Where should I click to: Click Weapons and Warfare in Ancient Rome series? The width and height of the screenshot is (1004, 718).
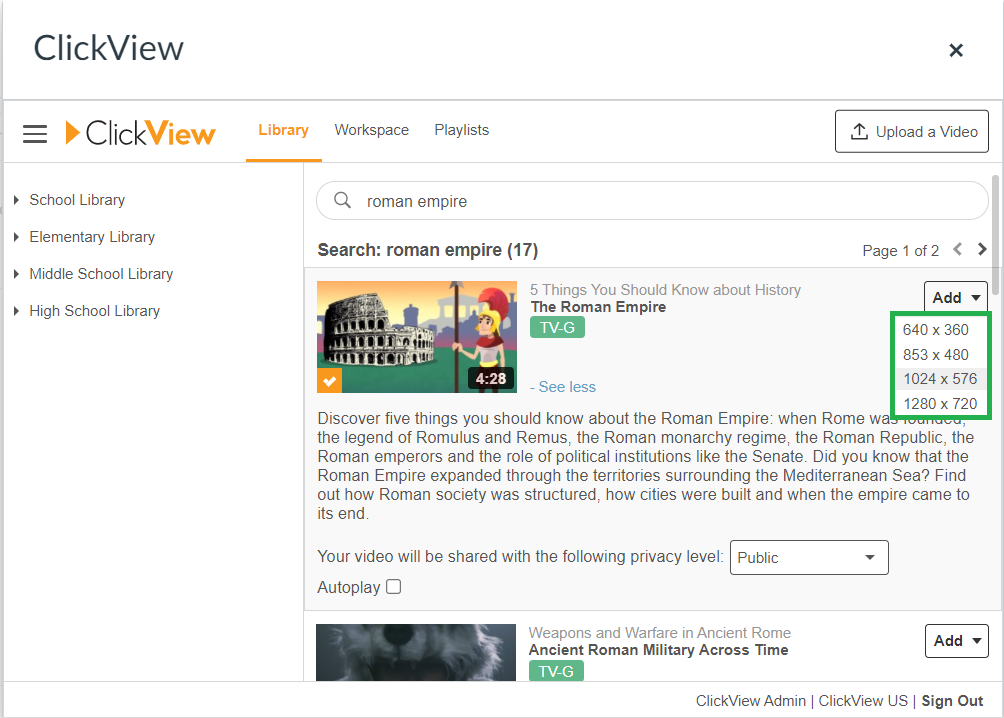pos(660,633)
